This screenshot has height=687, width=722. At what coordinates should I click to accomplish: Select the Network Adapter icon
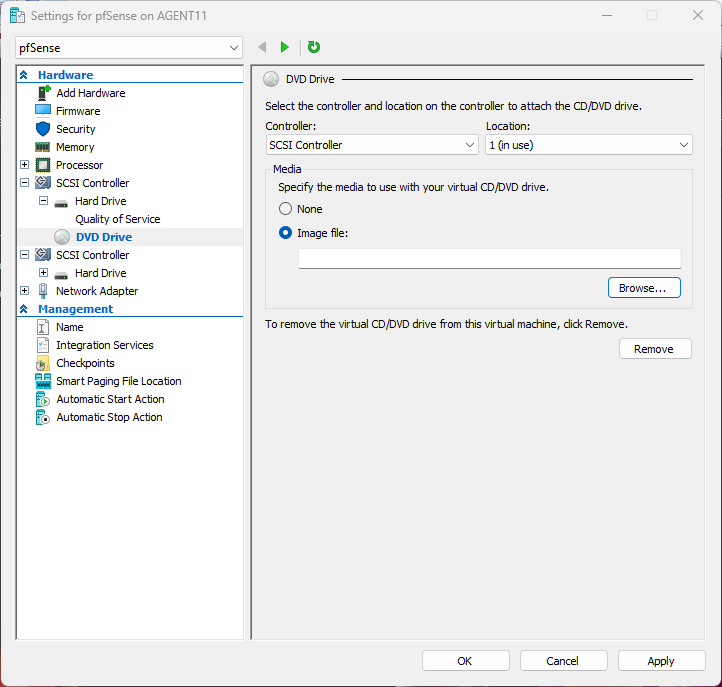point(43,291)
